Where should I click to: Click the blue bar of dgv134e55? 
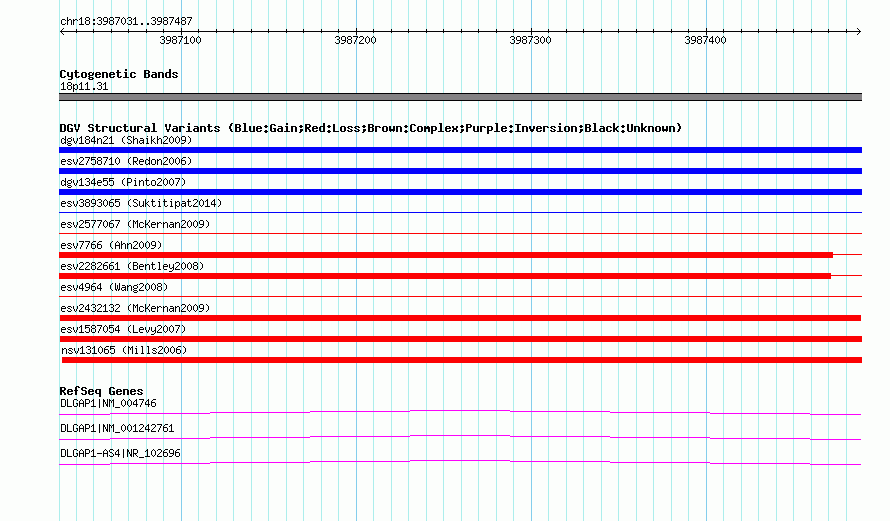pos(460,192)
